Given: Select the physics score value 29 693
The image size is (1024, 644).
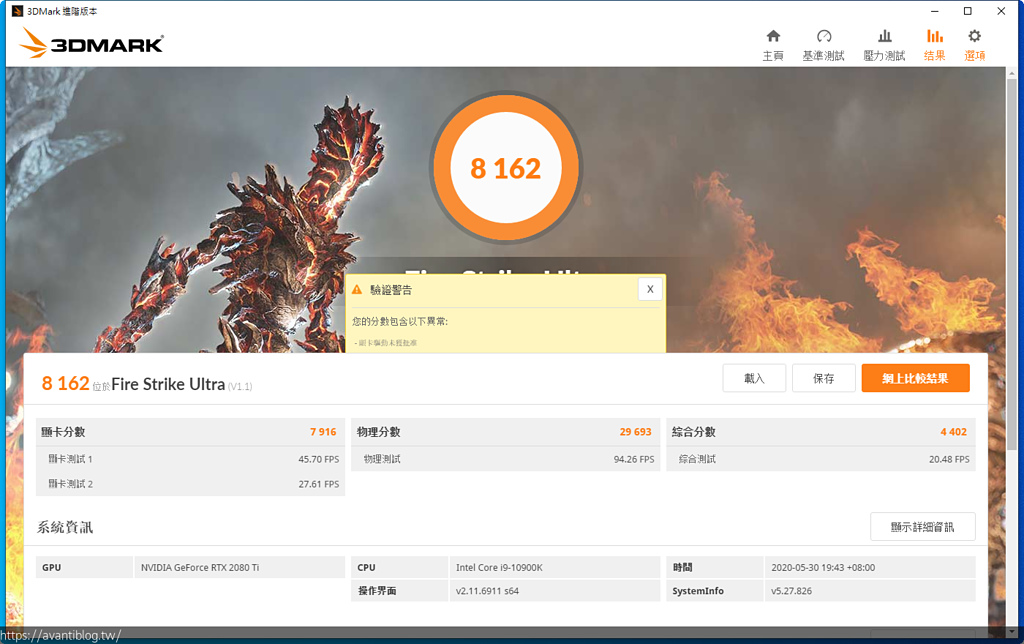Looking at the screenshot, I should click(635, 432).
